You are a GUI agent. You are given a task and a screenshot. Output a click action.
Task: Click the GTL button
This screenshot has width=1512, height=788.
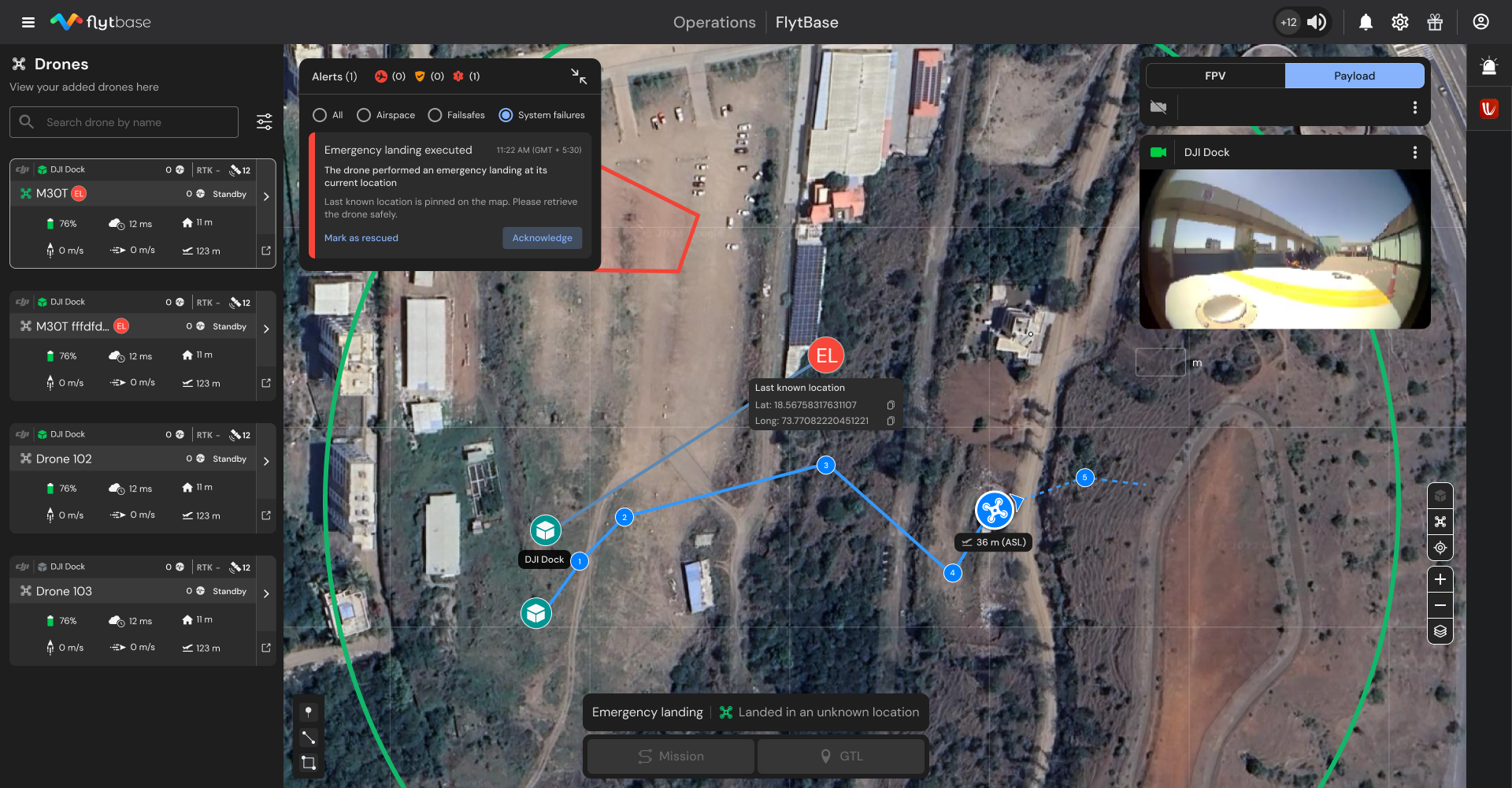[841, 756]
